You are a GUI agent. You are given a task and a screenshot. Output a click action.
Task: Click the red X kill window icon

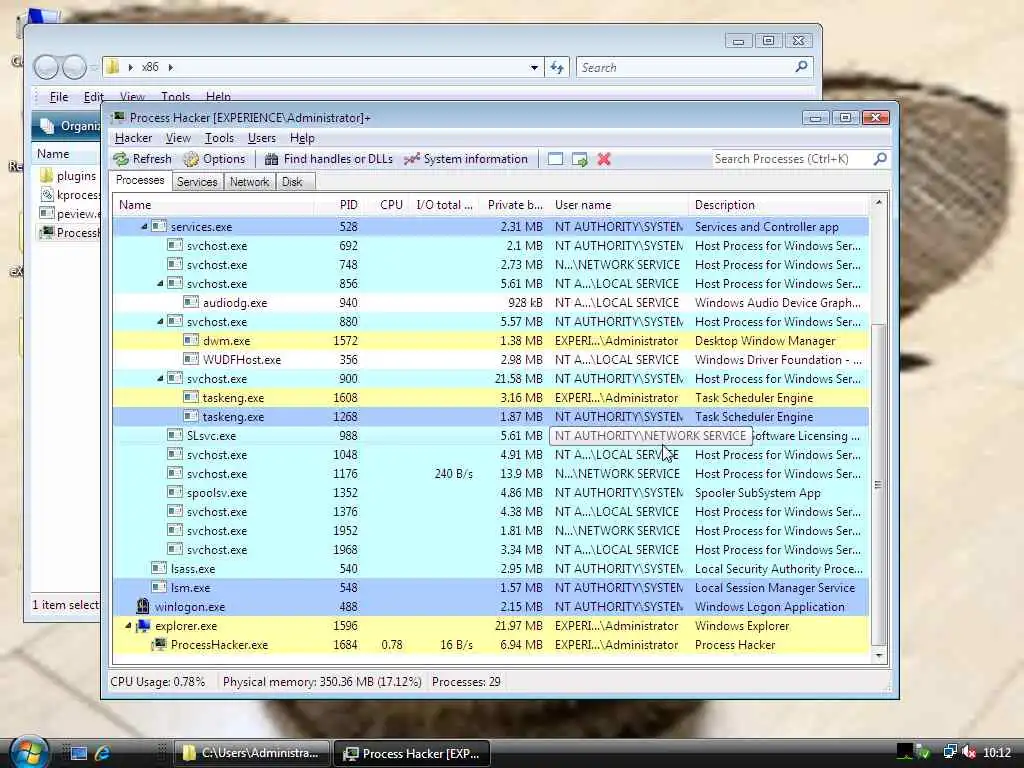click(604, 159)
